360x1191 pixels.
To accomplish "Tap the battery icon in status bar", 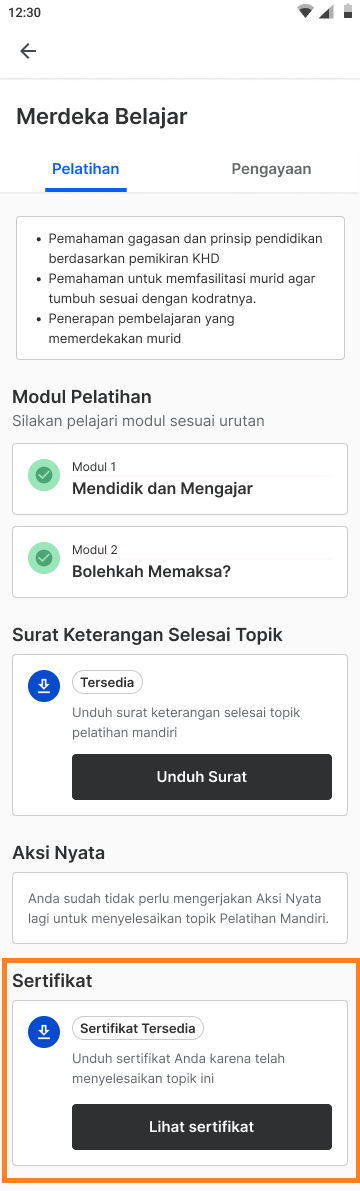I will tap(346, 11).
